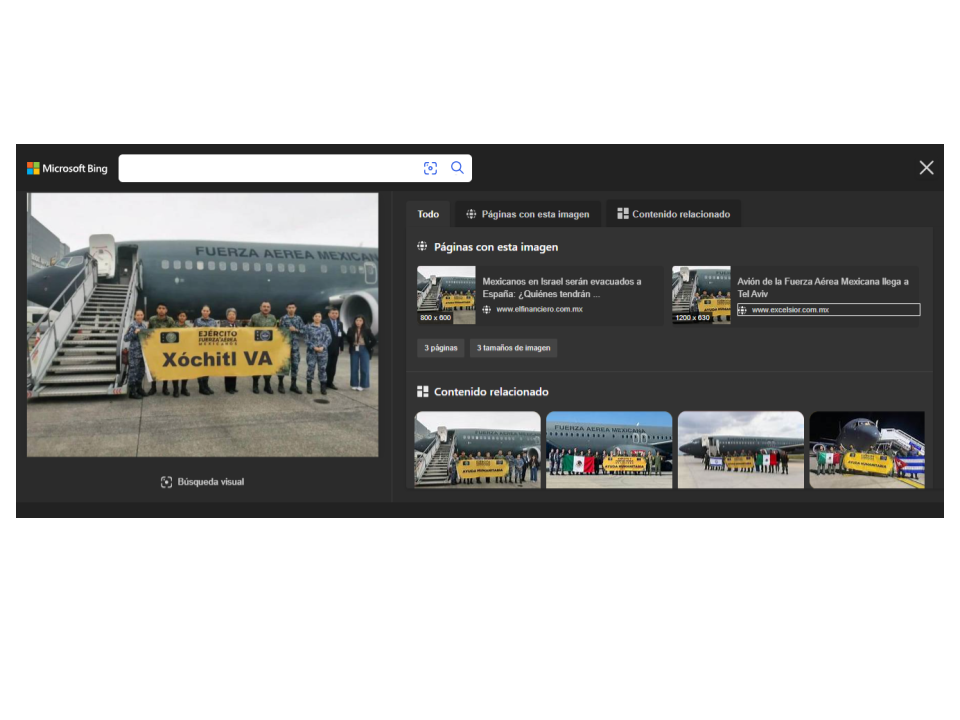Click the magnifying glass search icon
960x720 pixels.
(x=457, y=168)
